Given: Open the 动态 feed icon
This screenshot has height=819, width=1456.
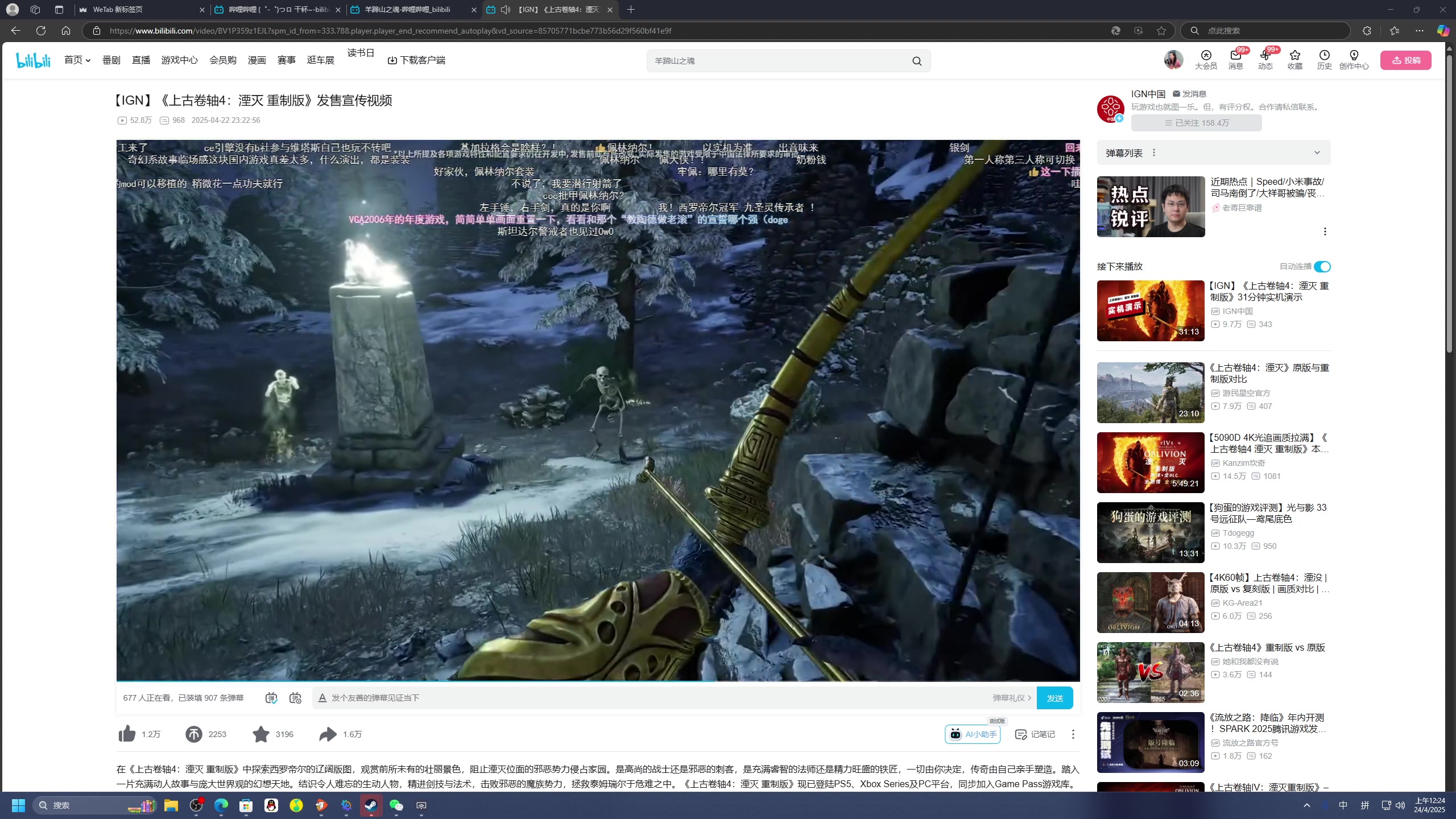Looking at the screenshot, I should (x=1265, y=60).
